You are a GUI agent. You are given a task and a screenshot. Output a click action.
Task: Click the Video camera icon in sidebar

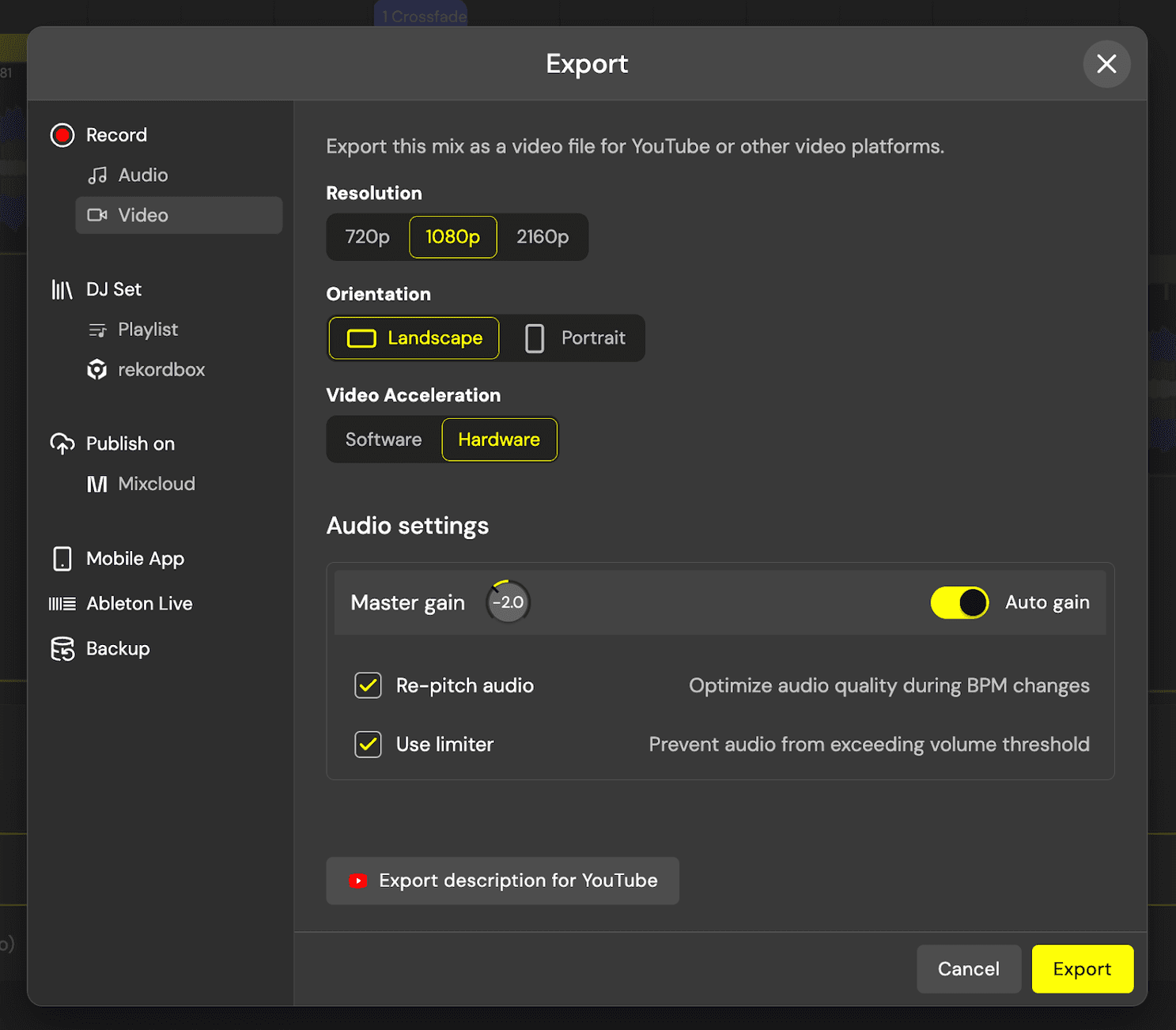pos(96,215)
